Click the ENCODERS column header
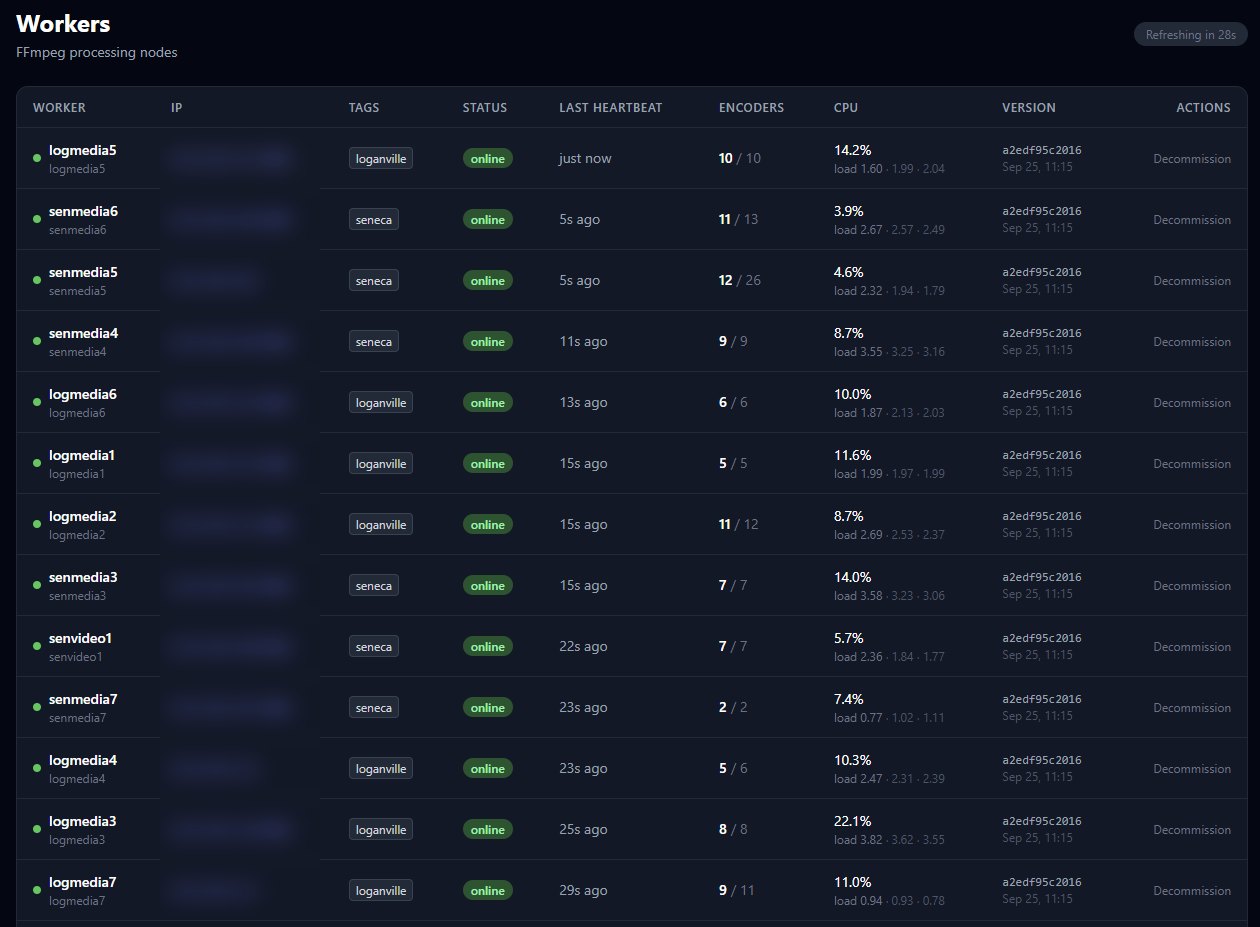Image resolution: width=1260 pixels, height=927 pixels. (x=751, y=108)
